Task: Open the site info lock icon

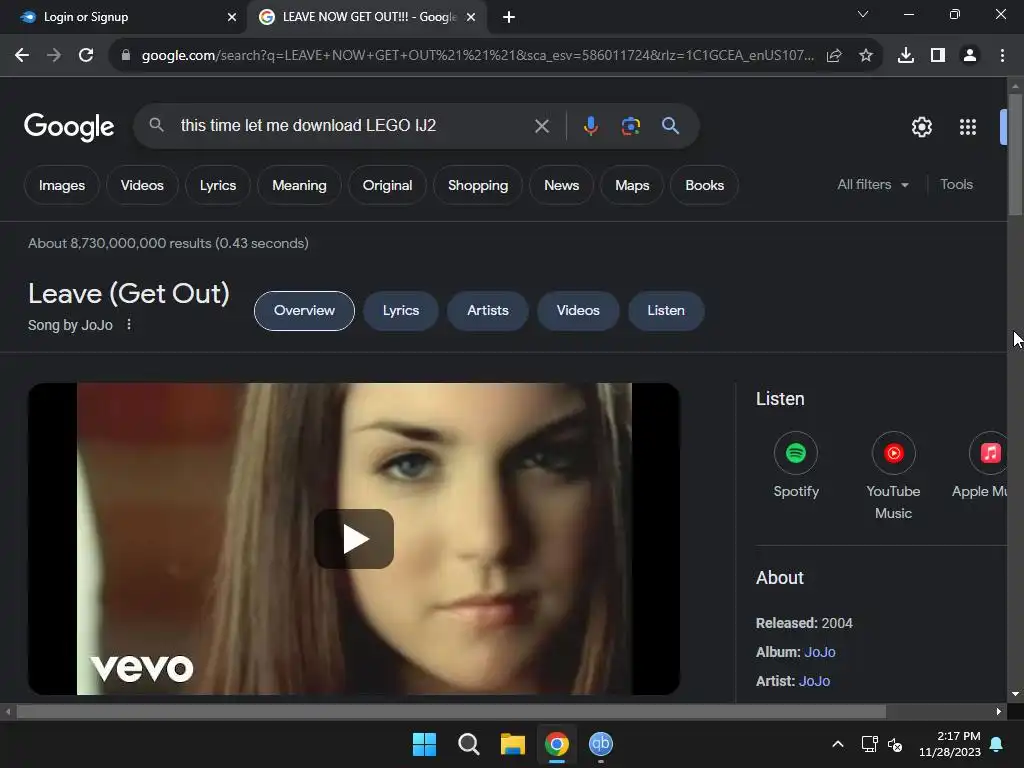Action: click(125, 56)
